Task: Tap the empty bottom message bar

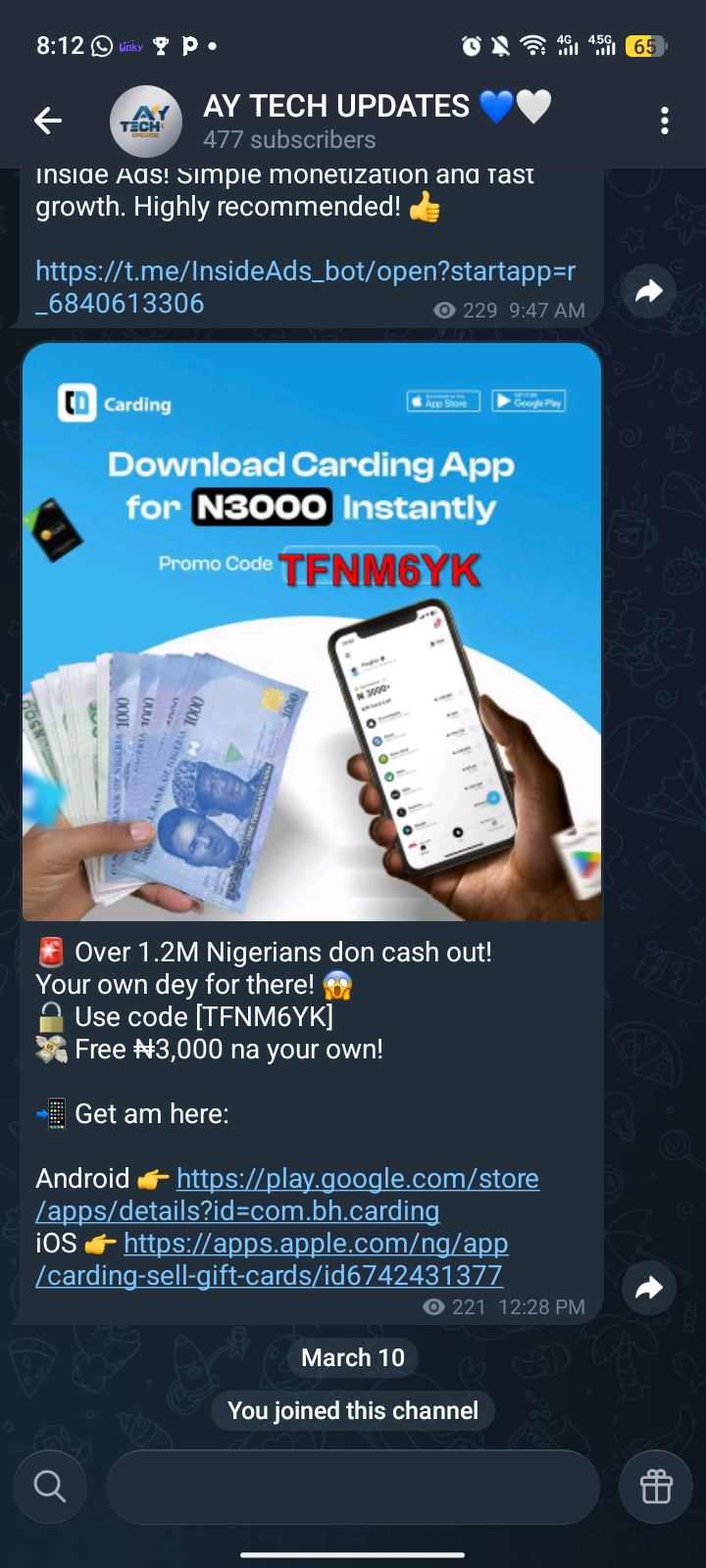Action: [353, 1487]
